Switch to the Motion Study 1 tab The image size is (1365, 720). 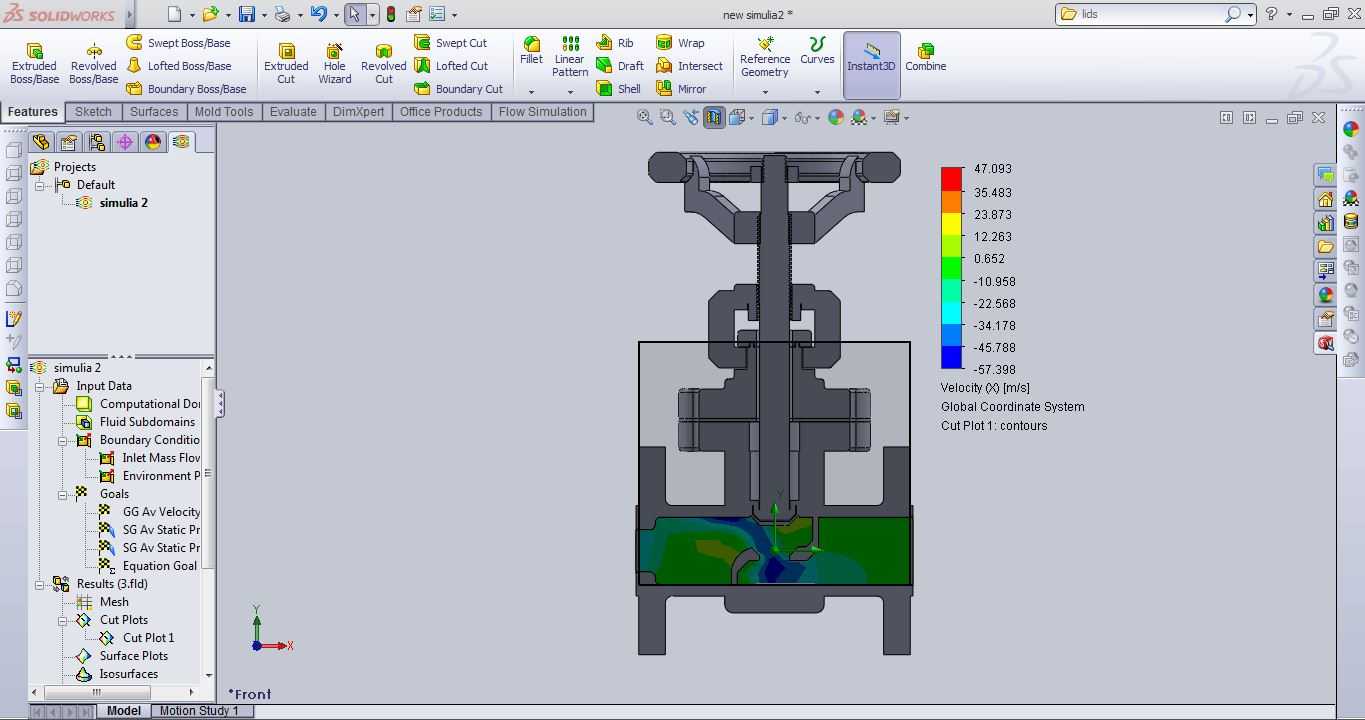click(199, 711)
